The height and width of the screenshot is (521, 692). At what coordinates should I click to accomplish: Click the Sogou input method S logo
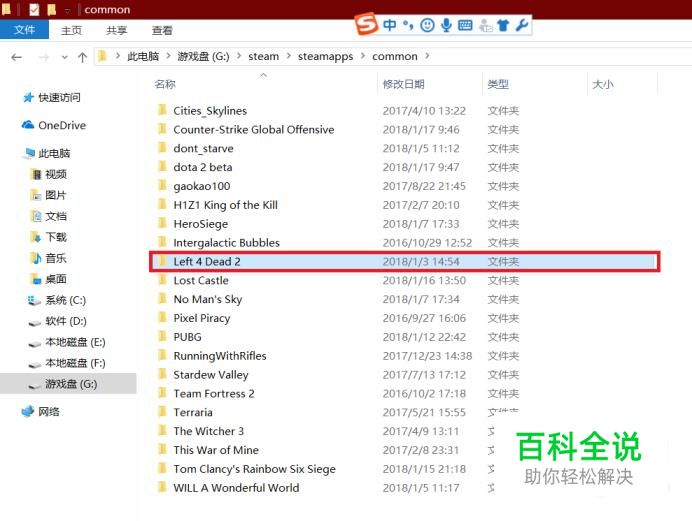pos(366,24)
